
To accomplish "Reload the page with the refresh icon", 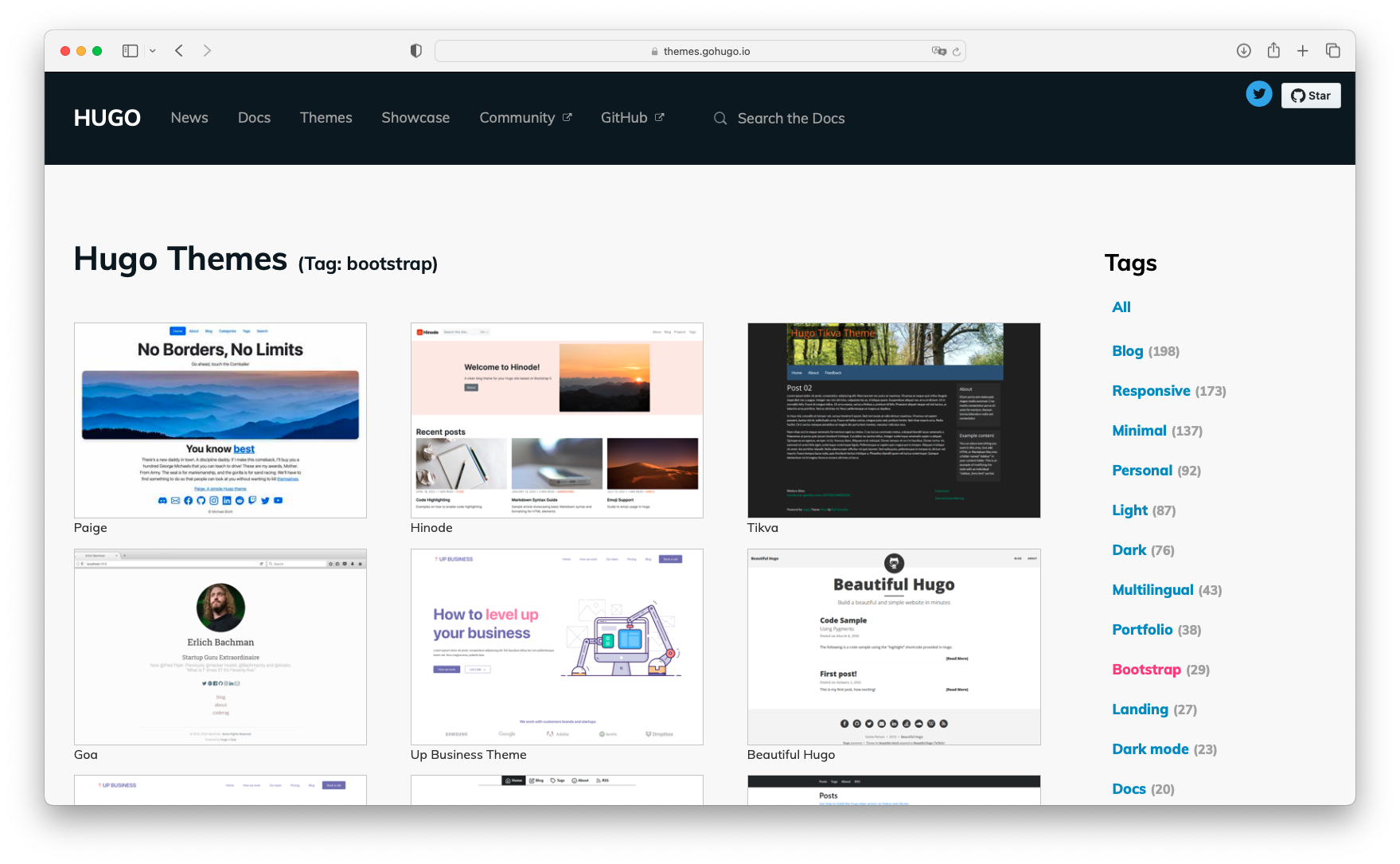I will (x=956, y=51).
